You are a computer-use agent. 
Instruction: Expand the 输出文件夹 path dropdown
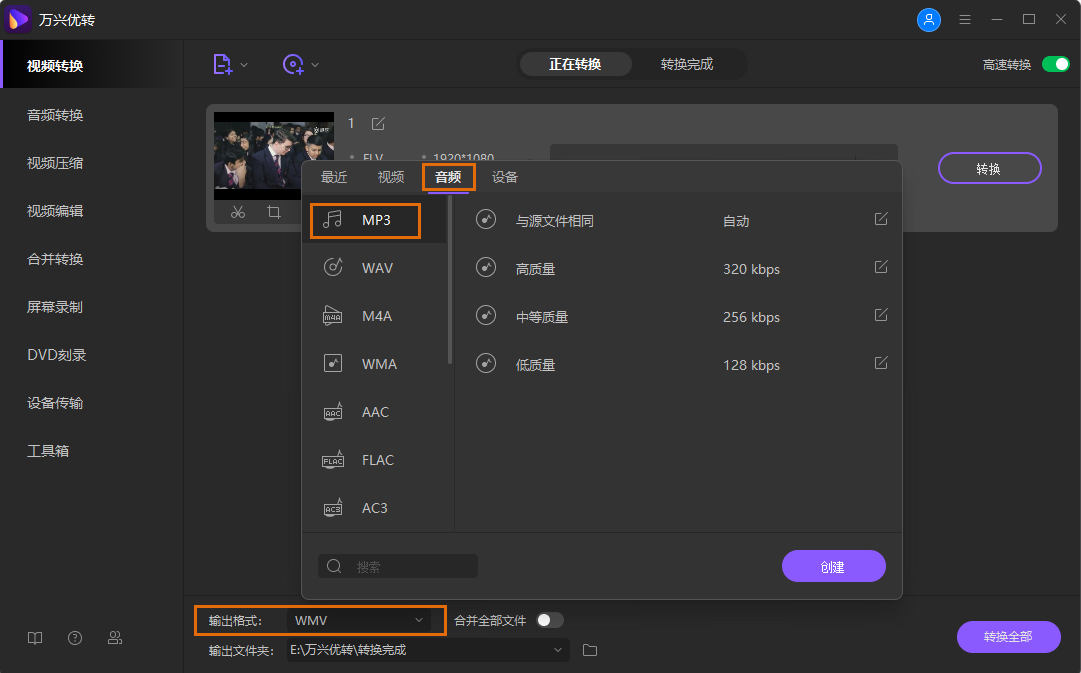point(558,649)
